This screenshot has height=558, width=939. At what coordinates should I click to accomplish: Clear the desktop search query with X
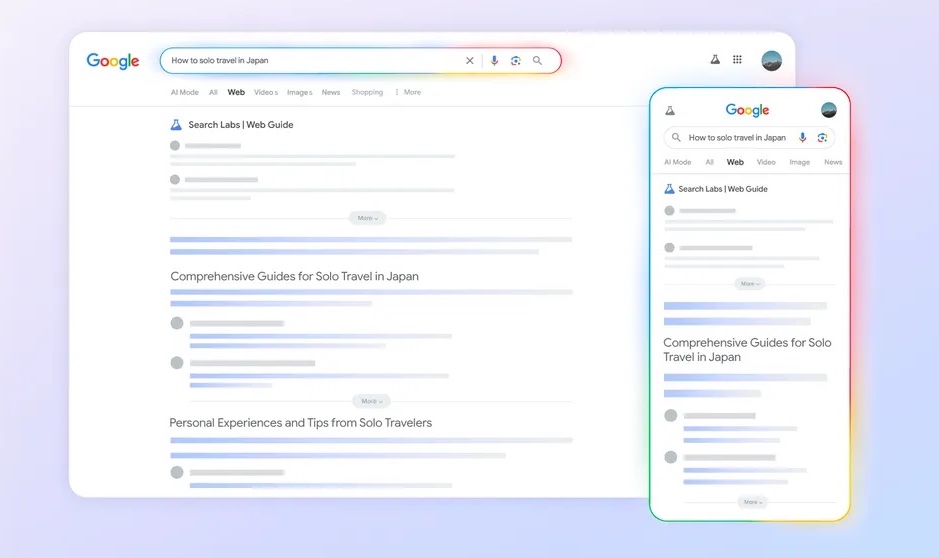pos(470,61)
